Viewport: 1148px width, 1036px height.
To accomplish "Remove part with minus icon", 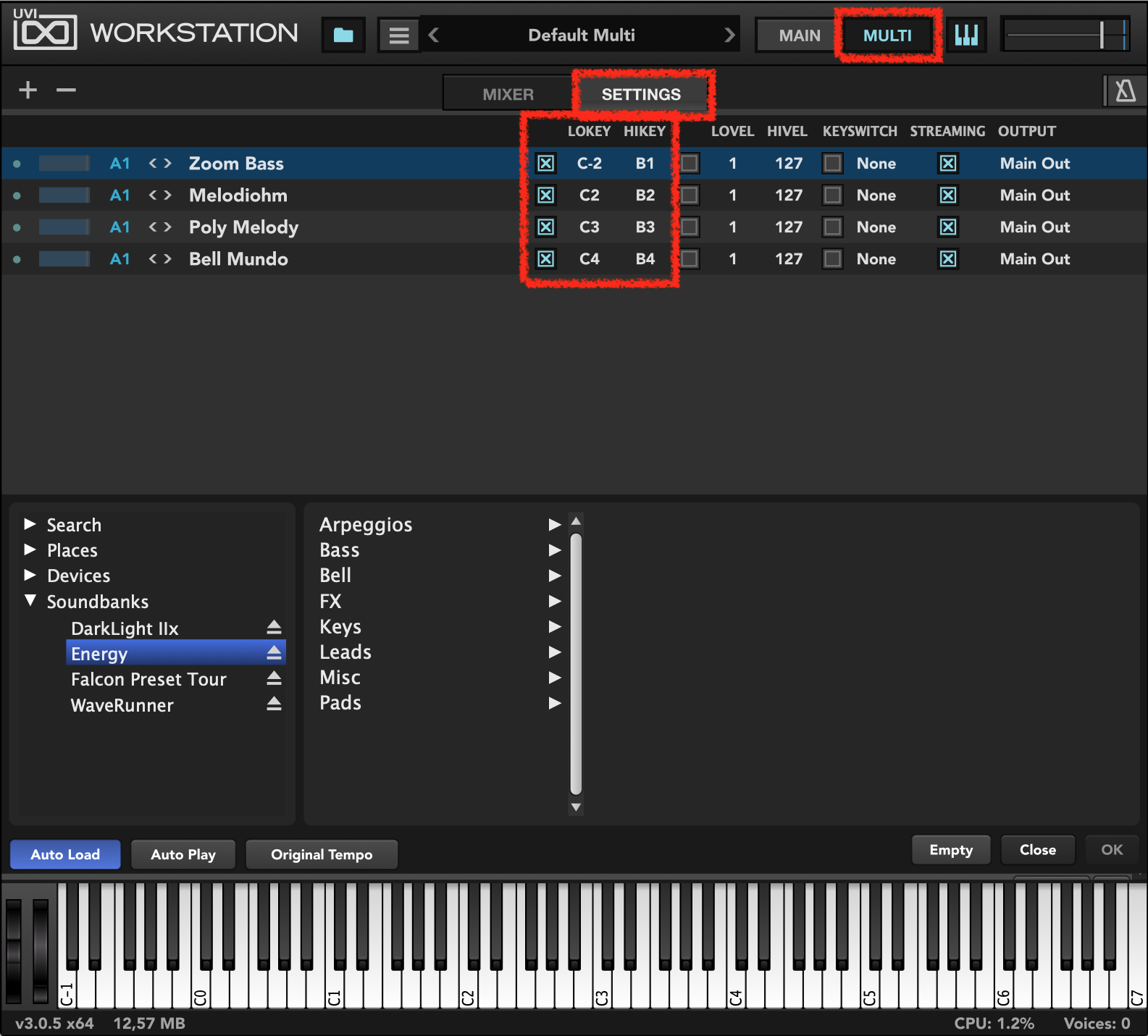I will [67, 90].
